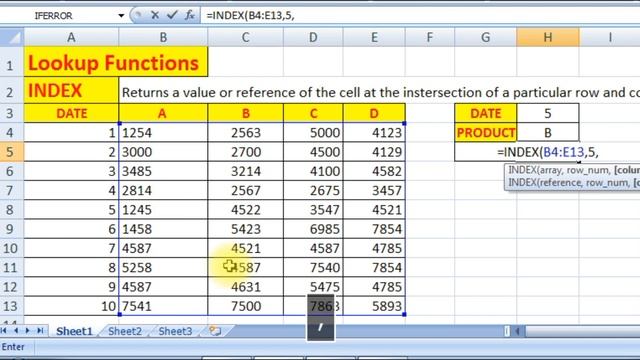Viewport: 640px width, 360px height.
Task: Select column F header
Action: point(430,38)
